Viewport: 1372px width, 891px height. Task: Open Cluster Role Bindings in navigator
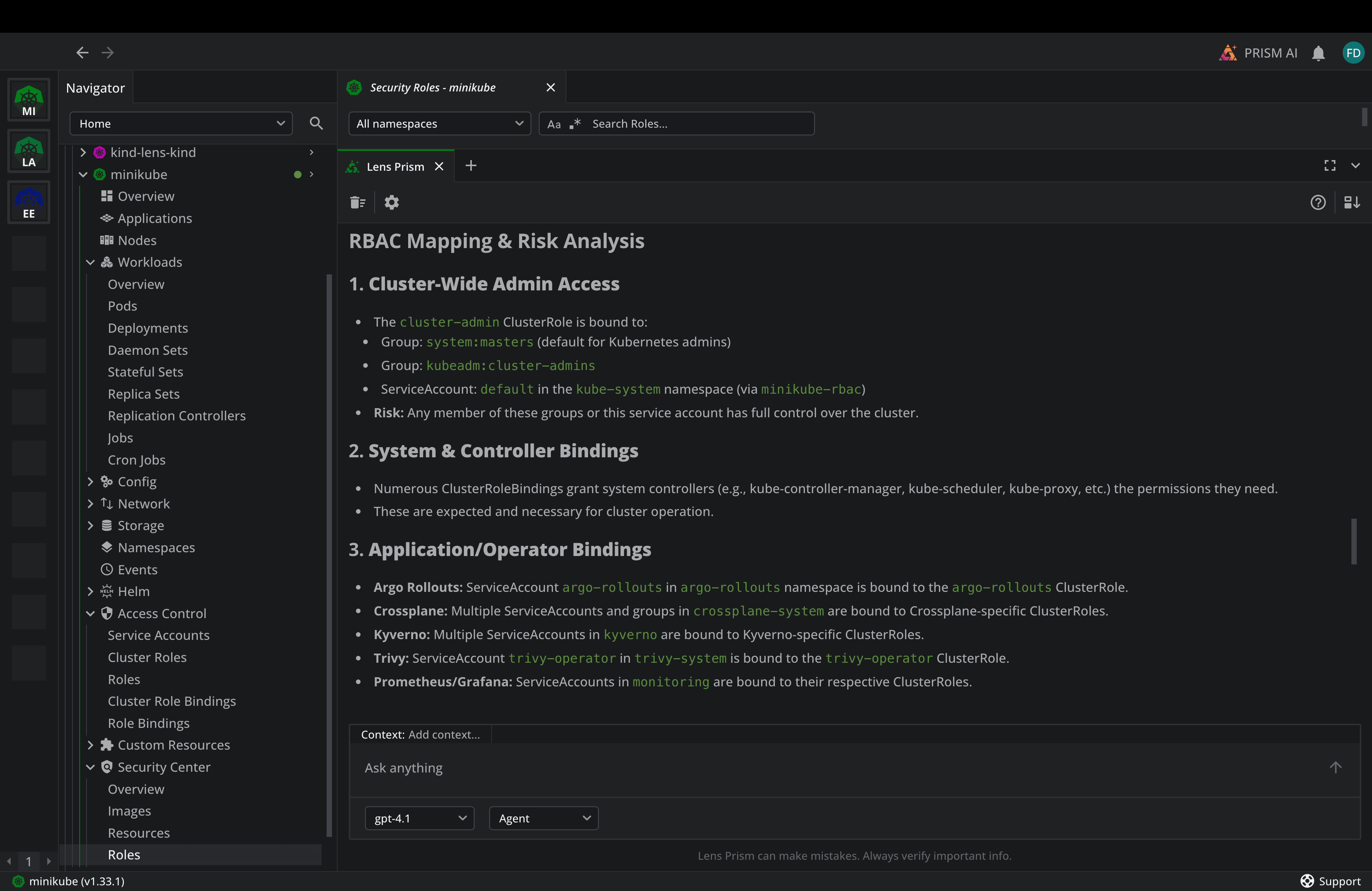pyautogui.click(x=172, y=701)
